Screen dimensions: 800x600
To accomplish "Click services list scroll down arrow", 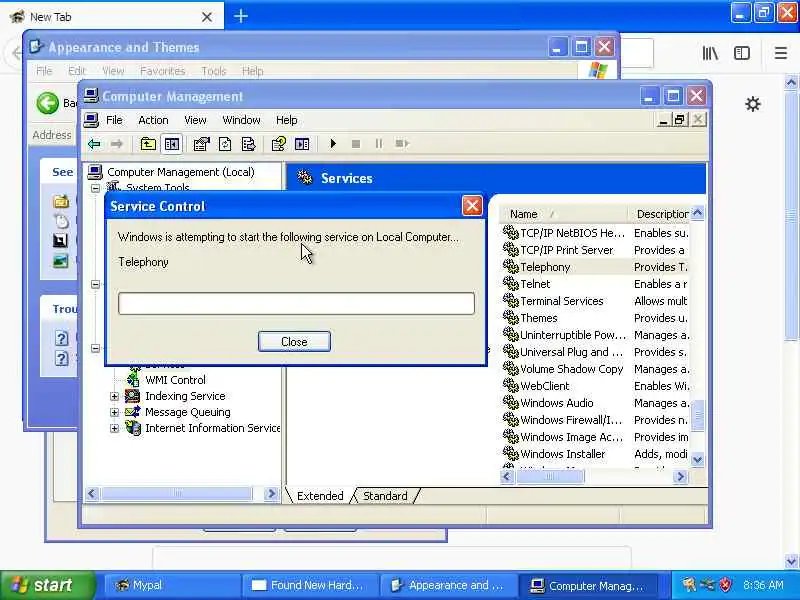I will pos(697,459).
